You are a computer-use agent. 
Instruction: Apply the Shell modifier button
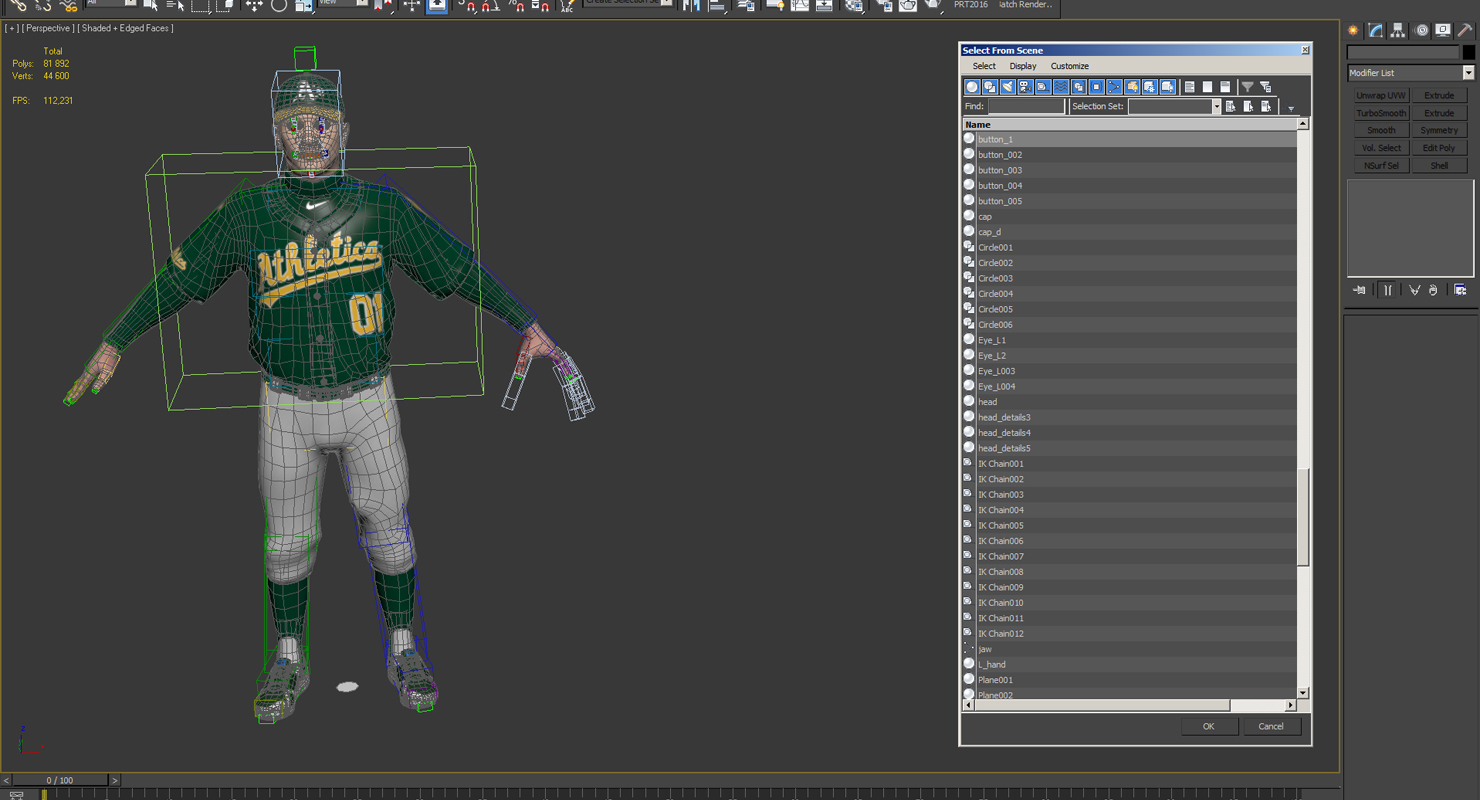point(1439,166)
